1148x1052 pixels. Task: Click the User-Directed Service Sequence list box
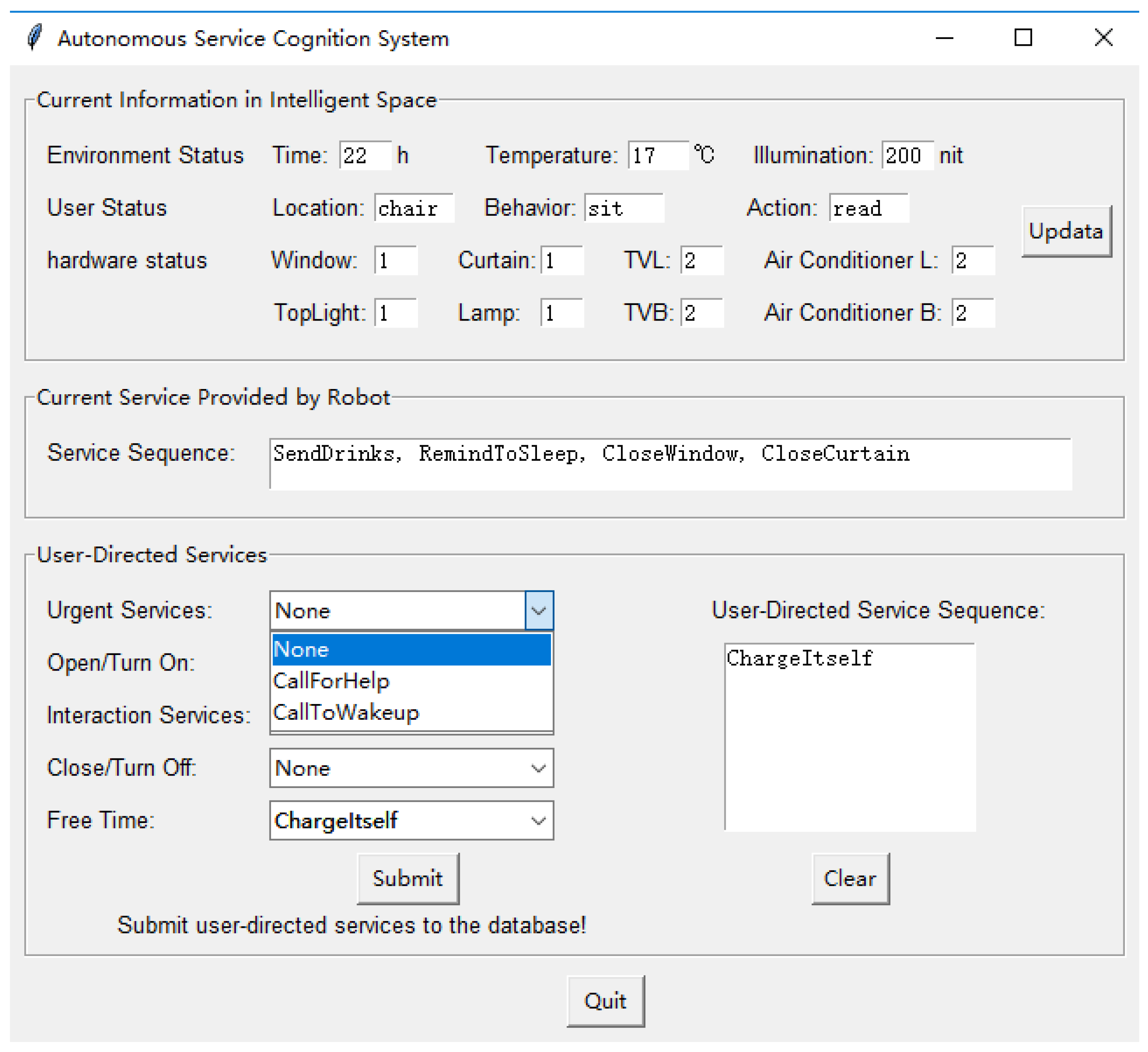pyautogui.click(x=849, y=737)
